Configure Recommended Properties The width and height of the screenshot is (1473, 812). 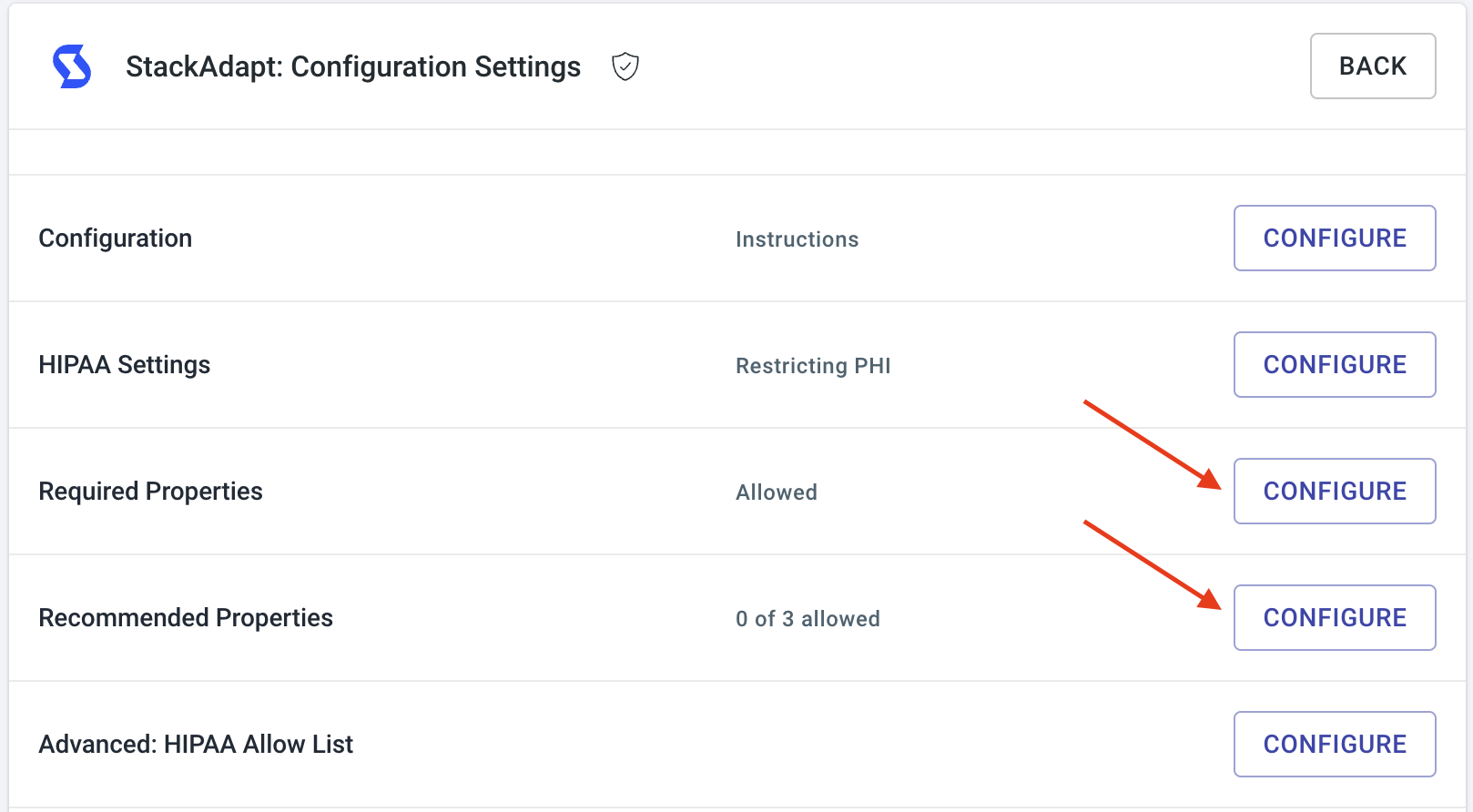pyautogui.click(x=1335, y=617)
